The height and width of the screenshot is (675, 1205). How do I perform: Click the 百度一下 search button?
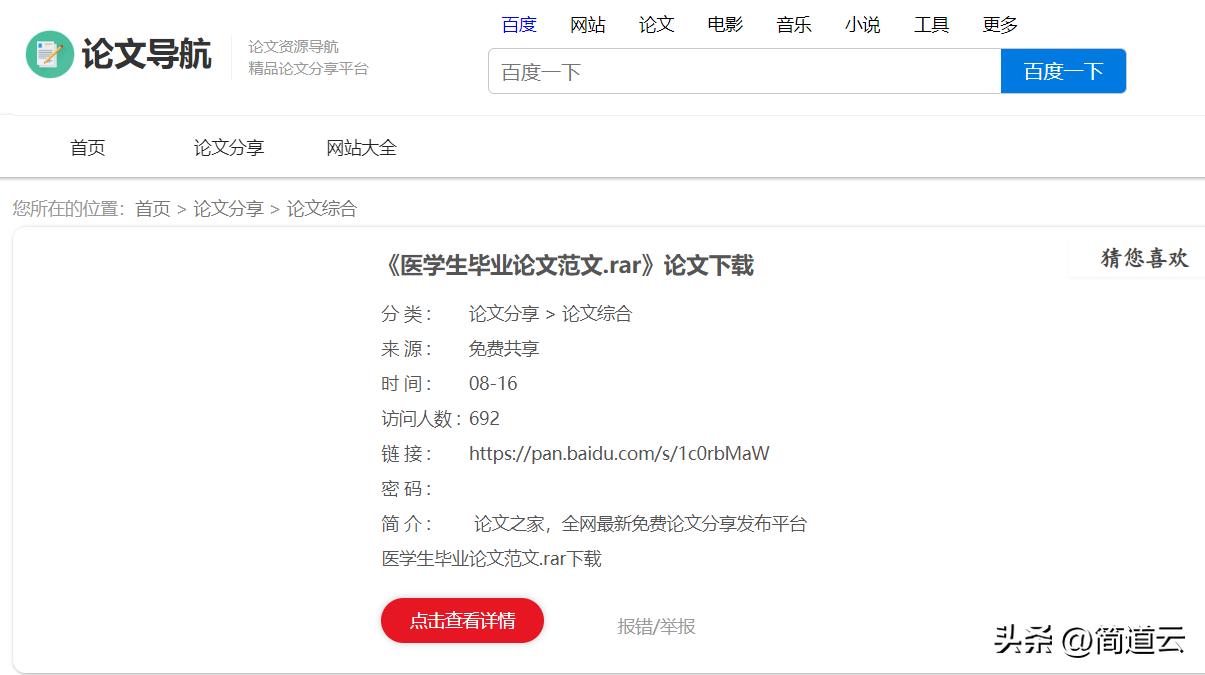[x=1062, y=70]
